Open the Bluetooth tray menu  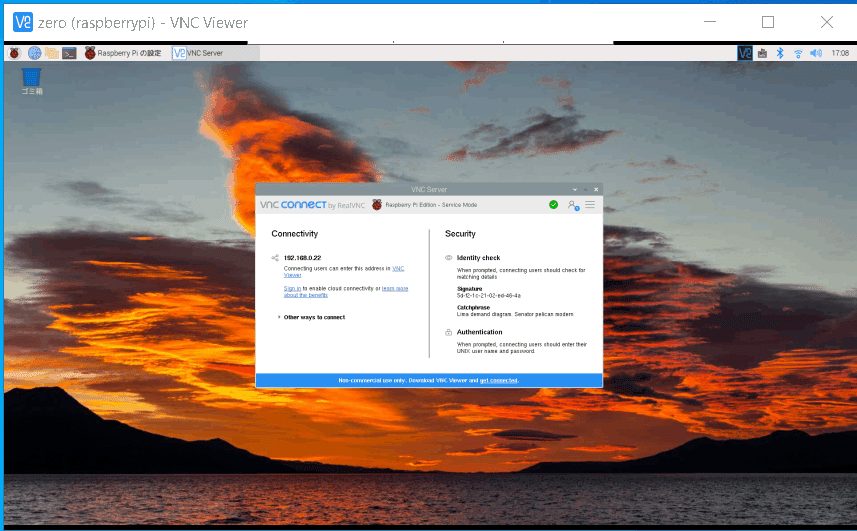coord(780,53)
